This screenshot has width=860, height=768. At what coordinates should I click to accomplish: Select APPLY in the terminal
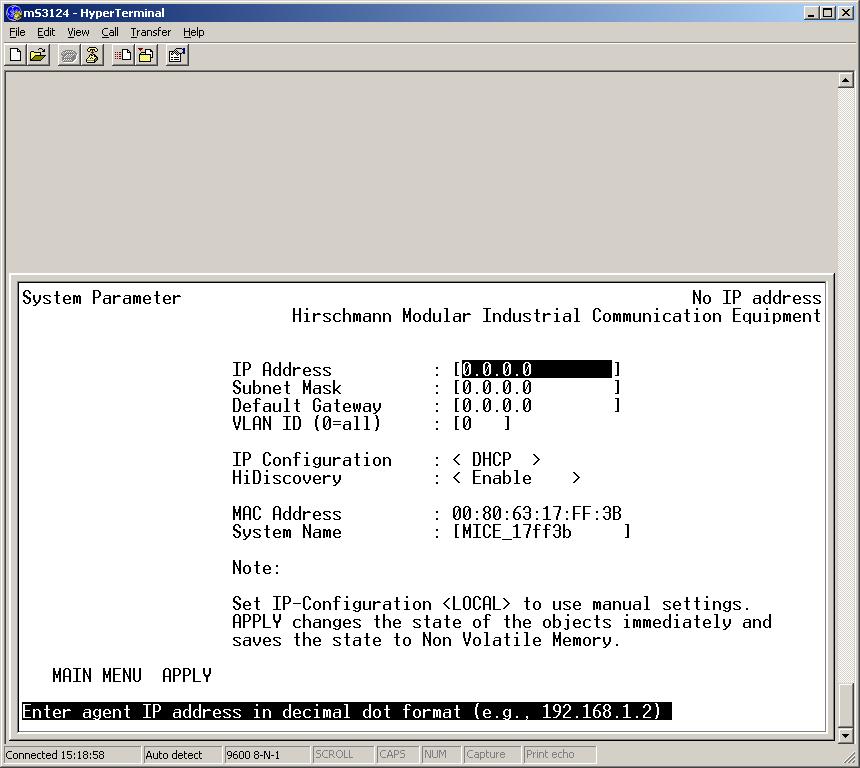tap(186, 676)
